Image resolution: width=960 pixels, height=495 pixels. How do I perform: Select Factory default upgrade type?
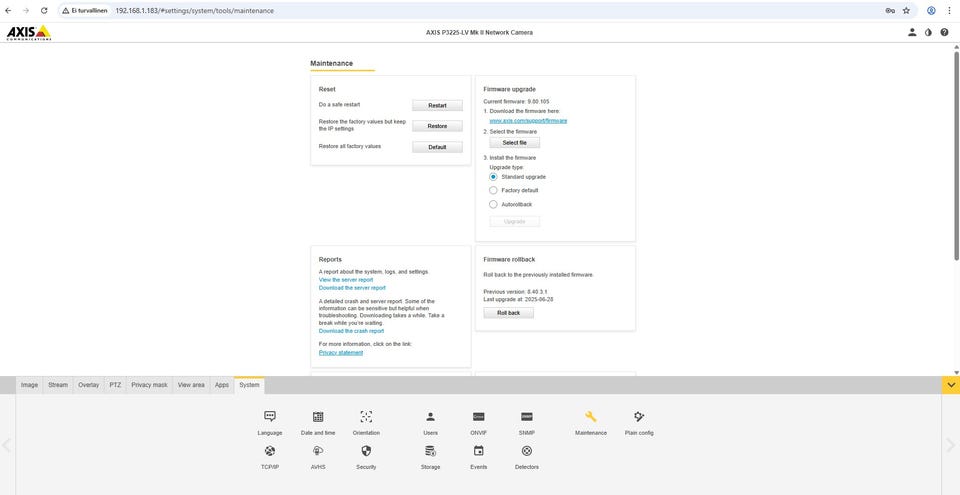[493, 190]
